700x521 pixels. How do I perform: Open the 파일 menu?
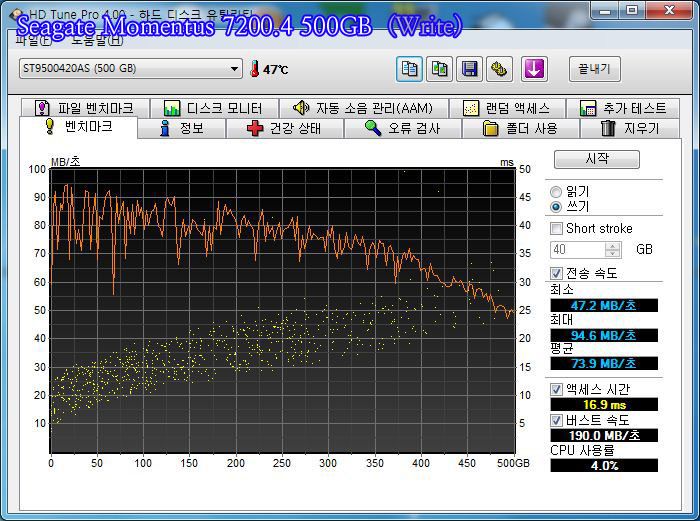(34, 41)
